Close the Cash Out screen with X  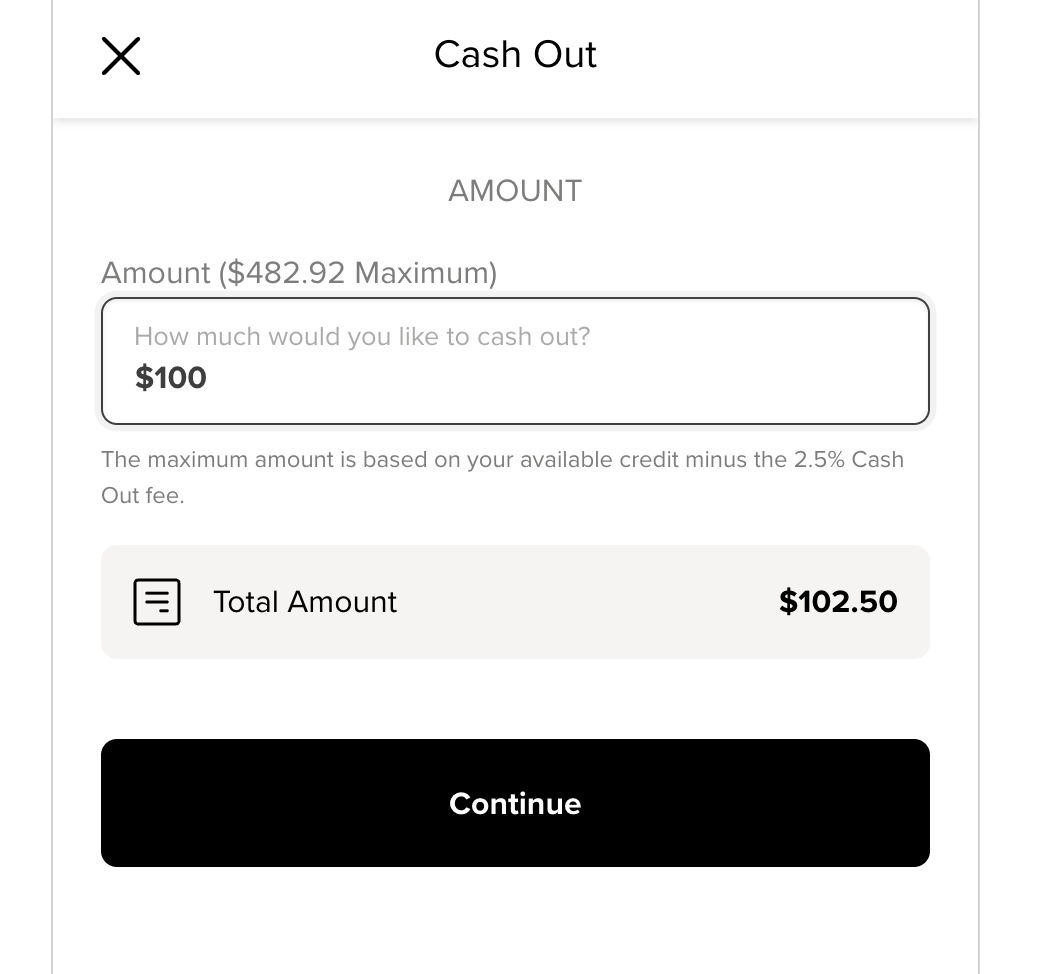121,56
